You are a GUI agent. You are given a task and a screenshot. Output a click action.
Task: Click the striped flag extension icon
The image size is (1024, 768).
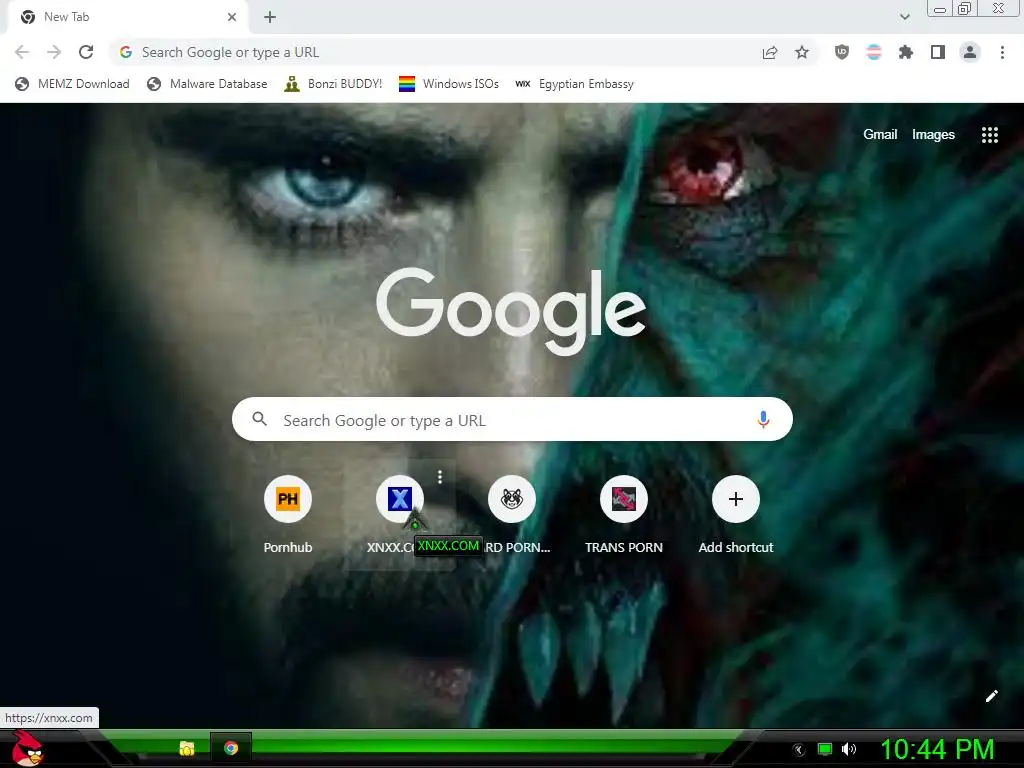coord(874,52)
